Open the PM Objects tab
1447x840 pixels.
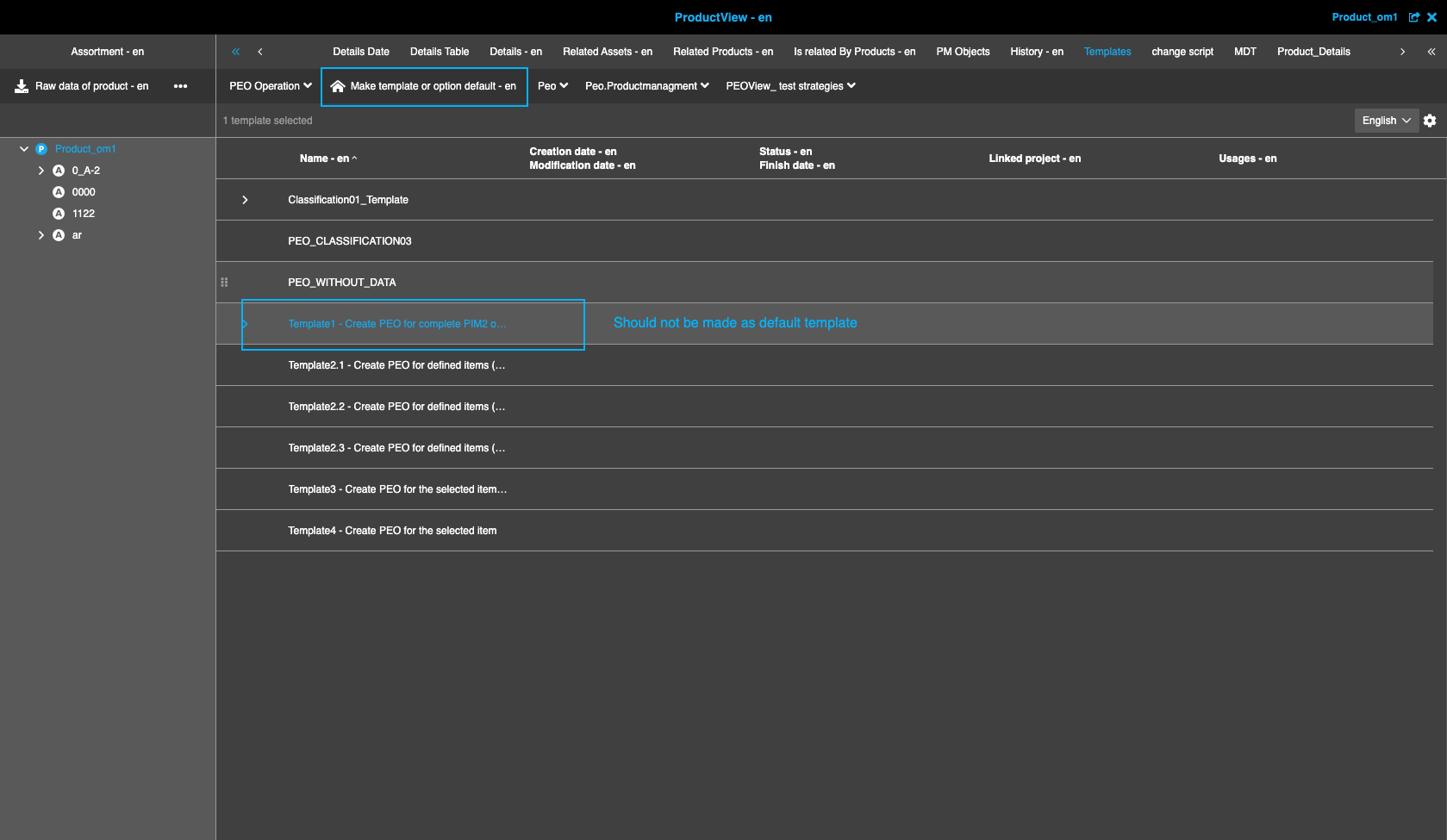[x=963, y=52]
